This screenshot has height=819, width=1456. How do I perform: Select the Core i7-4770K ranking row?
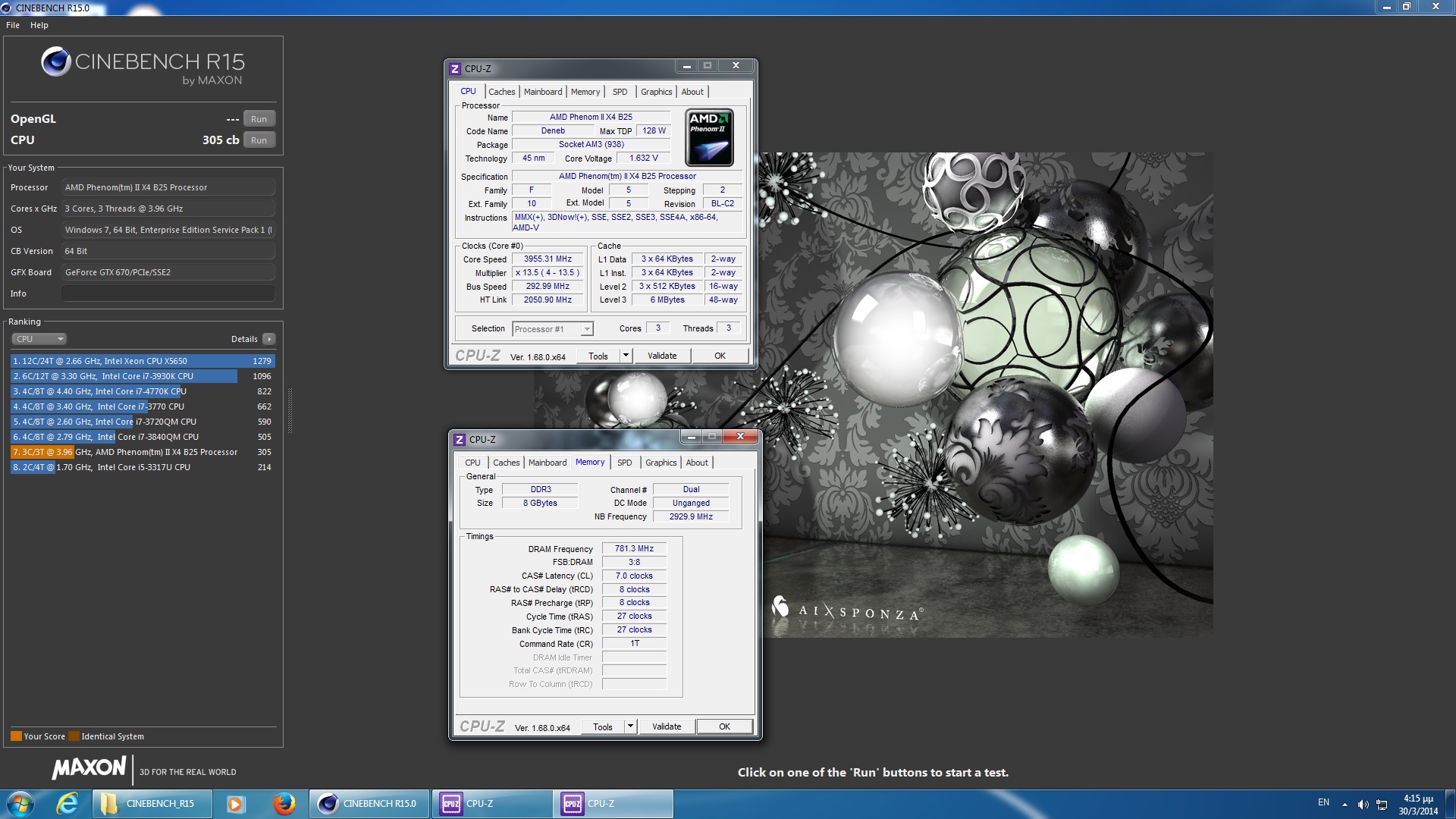click(x=143, y=391)
